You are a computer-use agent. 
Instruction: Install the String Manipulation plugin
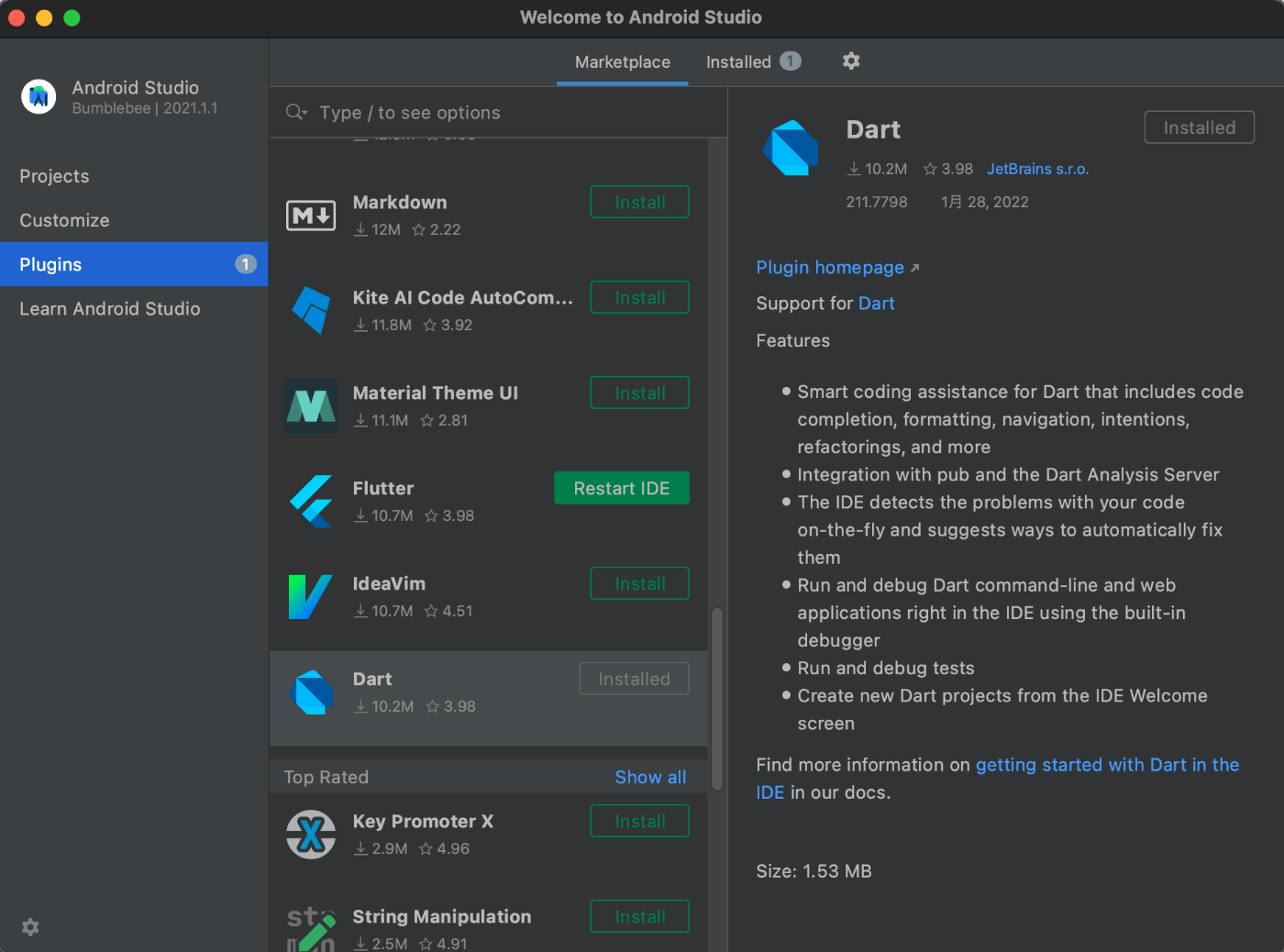tap(639, 916)
